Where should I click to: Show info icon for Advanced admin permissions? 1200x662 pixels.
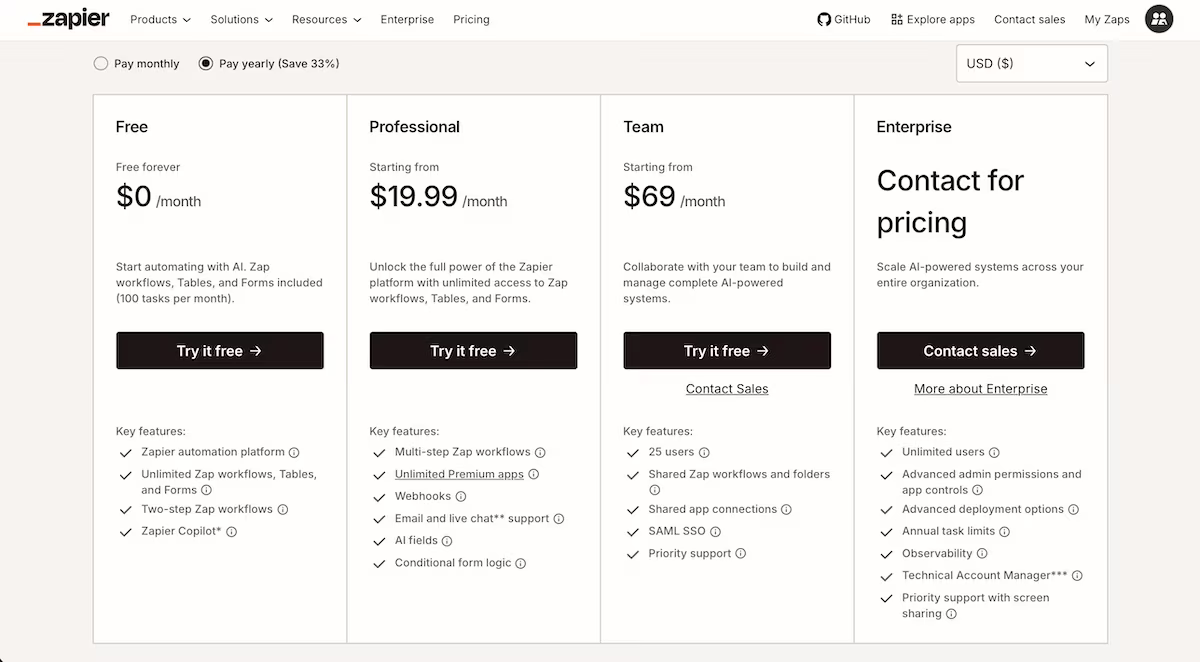tap(977, 491)
